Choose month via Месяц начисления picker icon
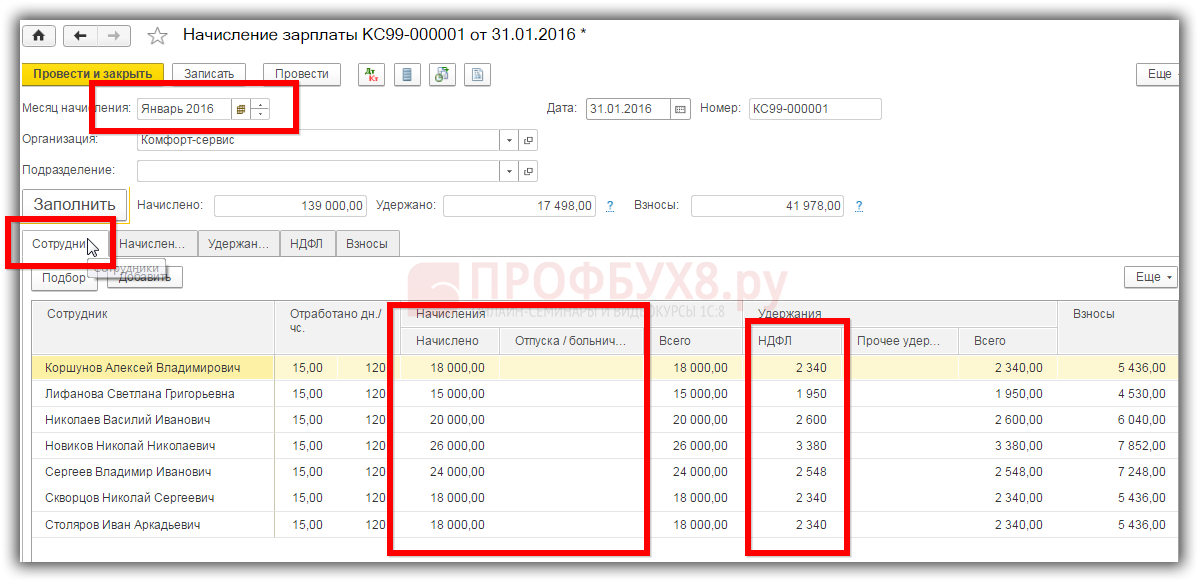Screen dimensions: 1199x582 point(241,110)
